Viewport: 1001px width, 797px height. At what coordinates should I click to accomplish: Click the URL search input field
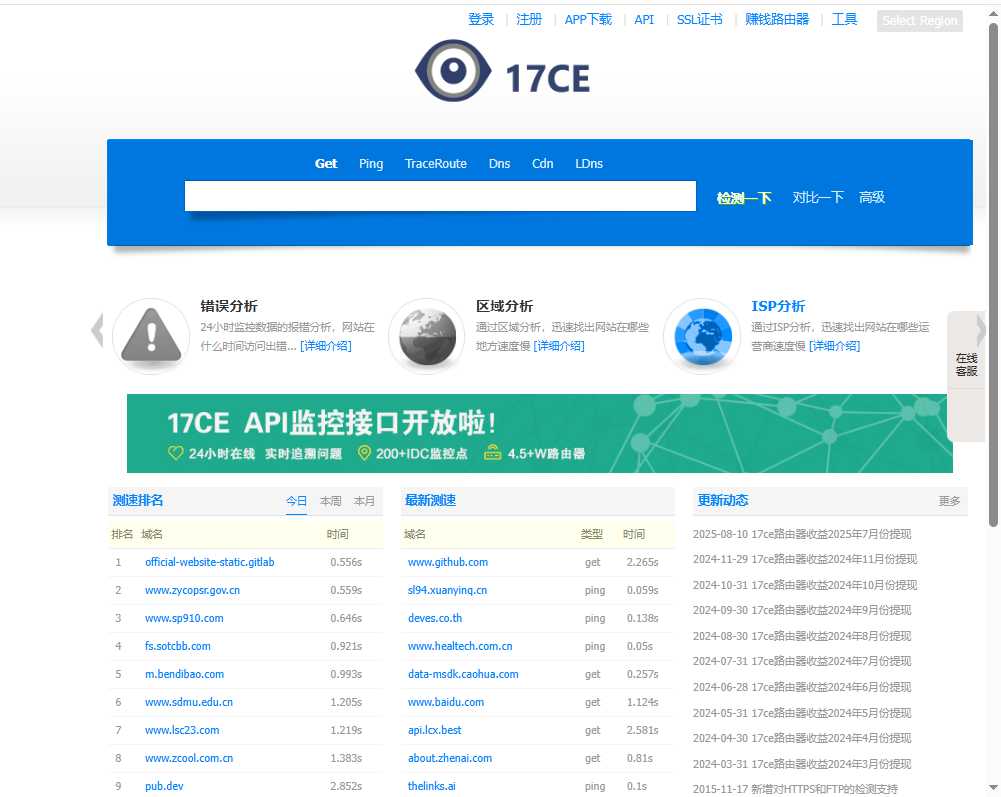[x=440, y=196]
